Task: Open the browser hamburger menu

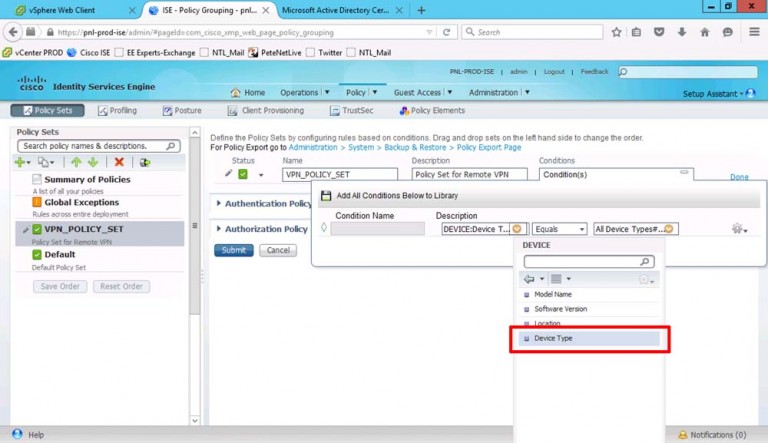Action: point(754,32)
